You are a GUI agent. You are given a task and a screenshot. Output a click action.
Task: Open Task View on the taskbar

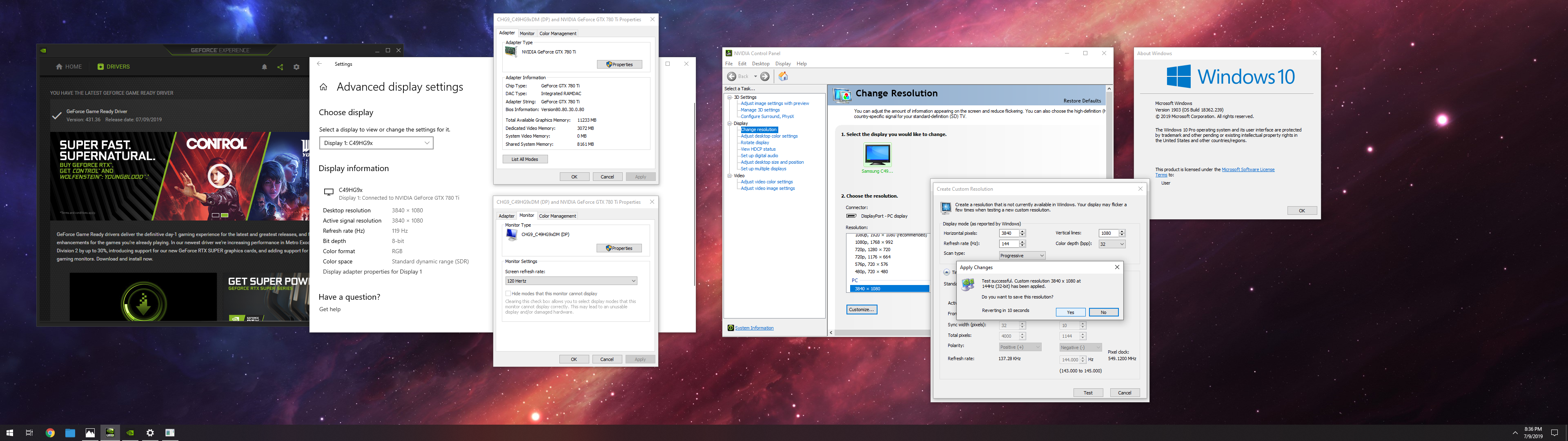click(x=29, y=433)
